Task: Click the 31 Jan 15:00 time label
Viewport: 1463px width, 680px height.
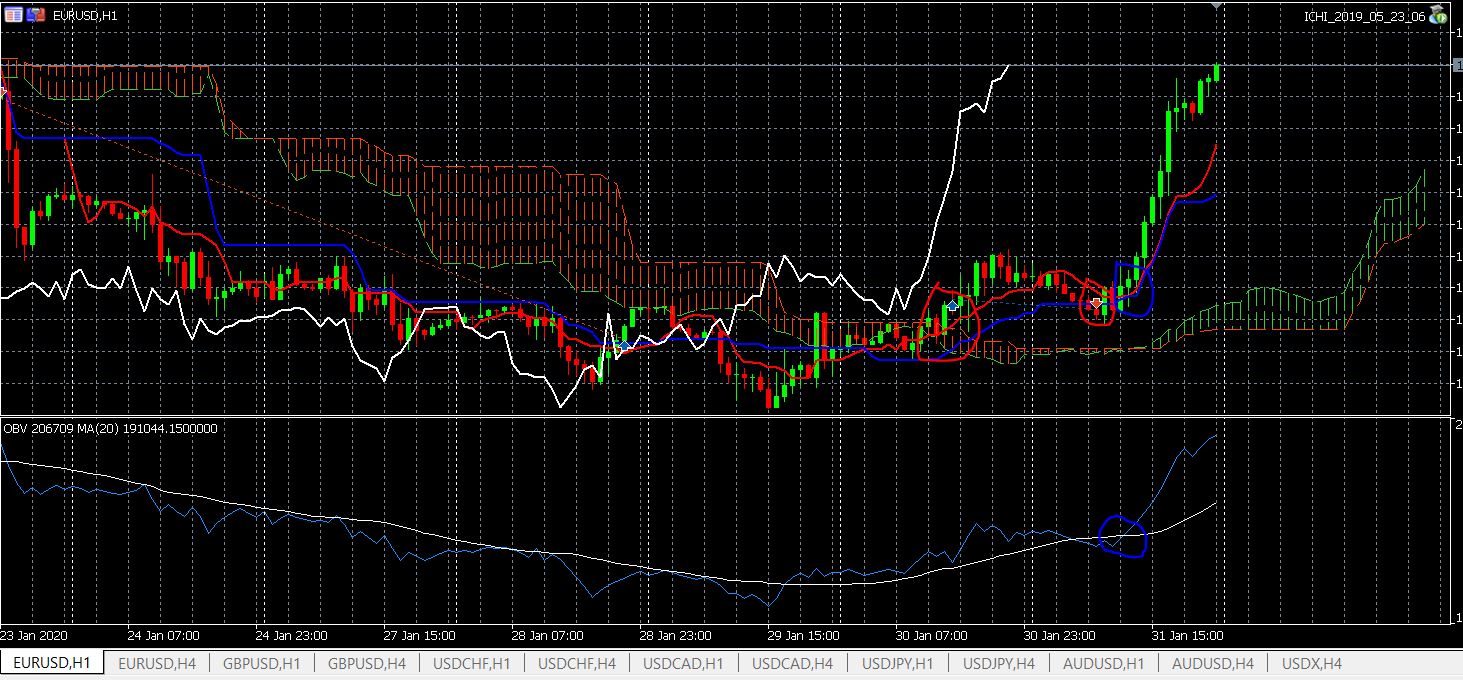Action: coord(1188,635)
